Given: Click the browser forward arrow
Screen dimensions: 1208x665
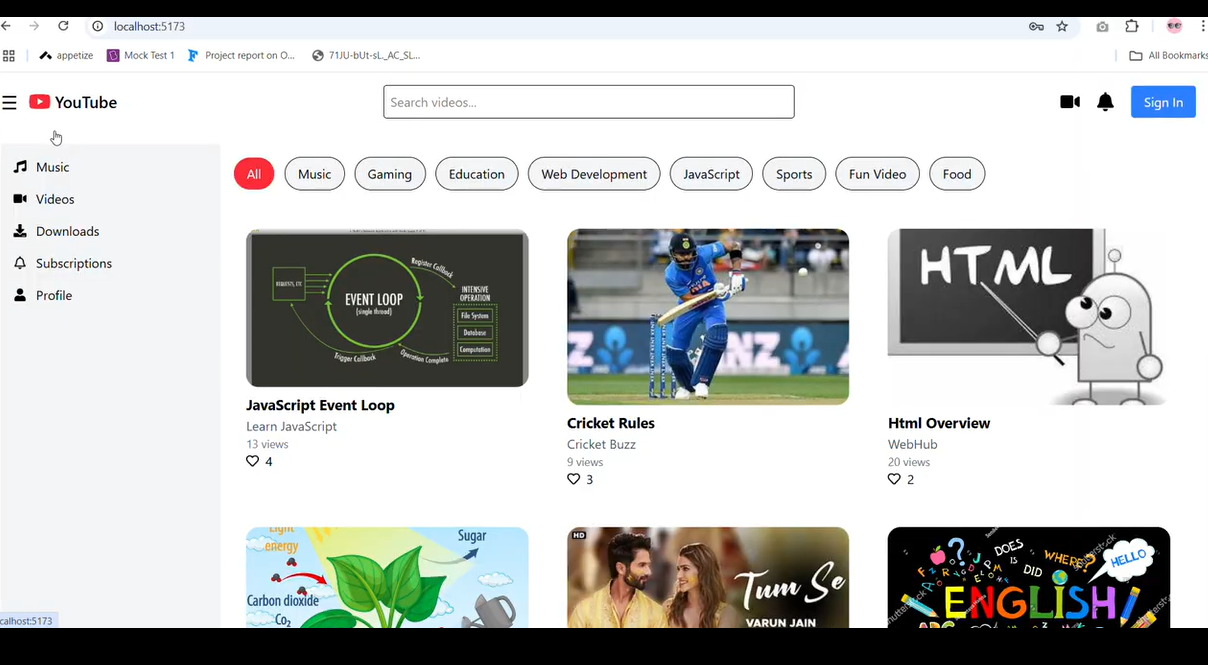Looking at the screenshot, I should (x=34, y=26).
